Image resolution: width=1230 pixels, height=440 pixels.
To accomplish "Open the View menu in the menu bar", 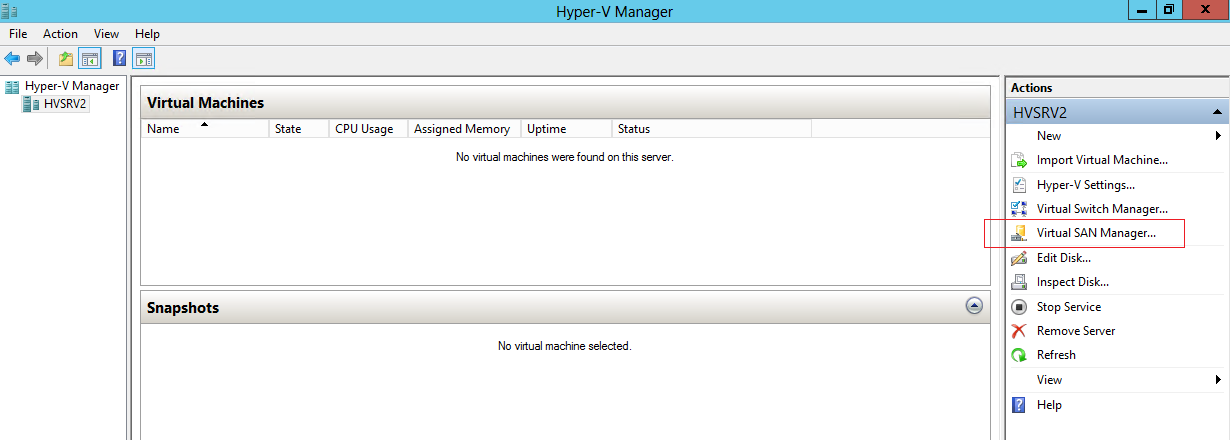I will click(x=107, y=34).
